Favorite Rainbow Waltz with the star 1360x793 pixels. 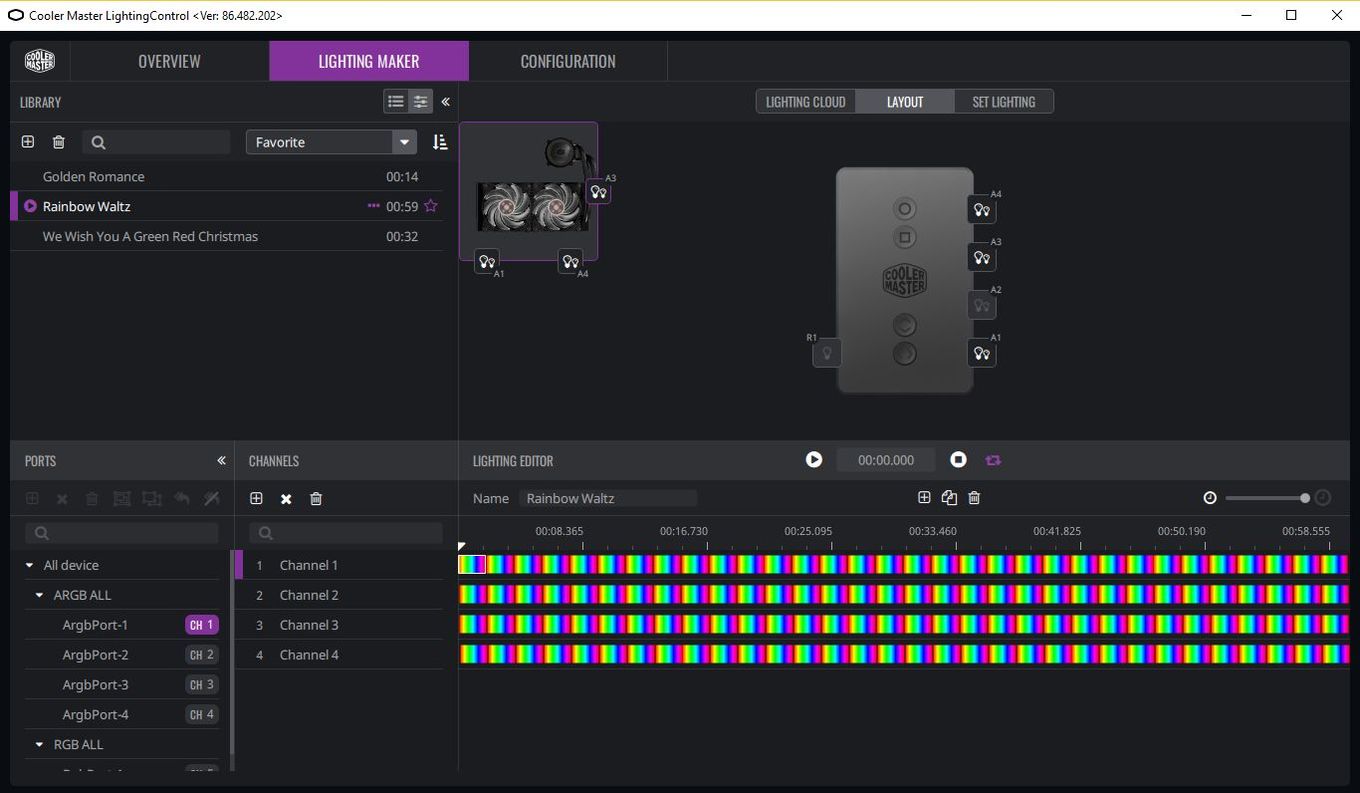pos(431,206)
